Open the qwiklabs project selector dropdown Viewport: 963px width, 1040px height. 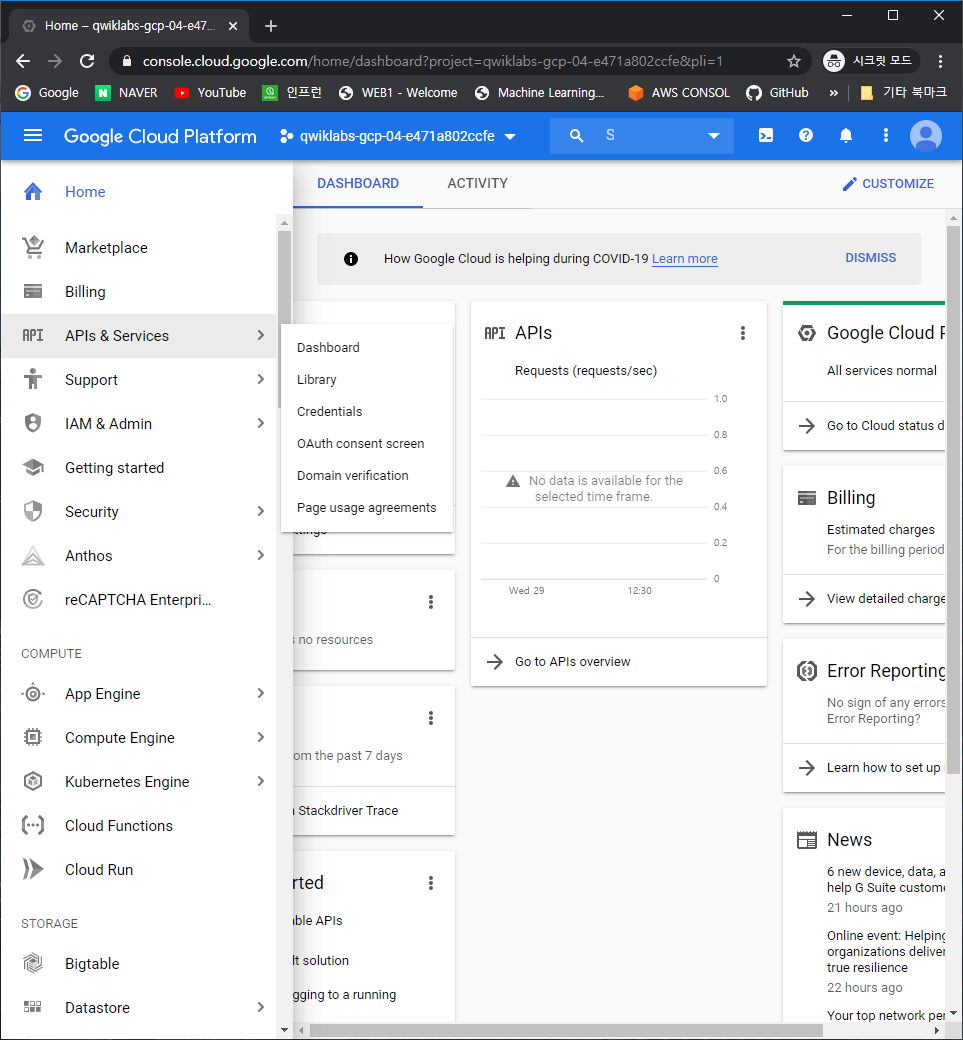coord(398,136)
